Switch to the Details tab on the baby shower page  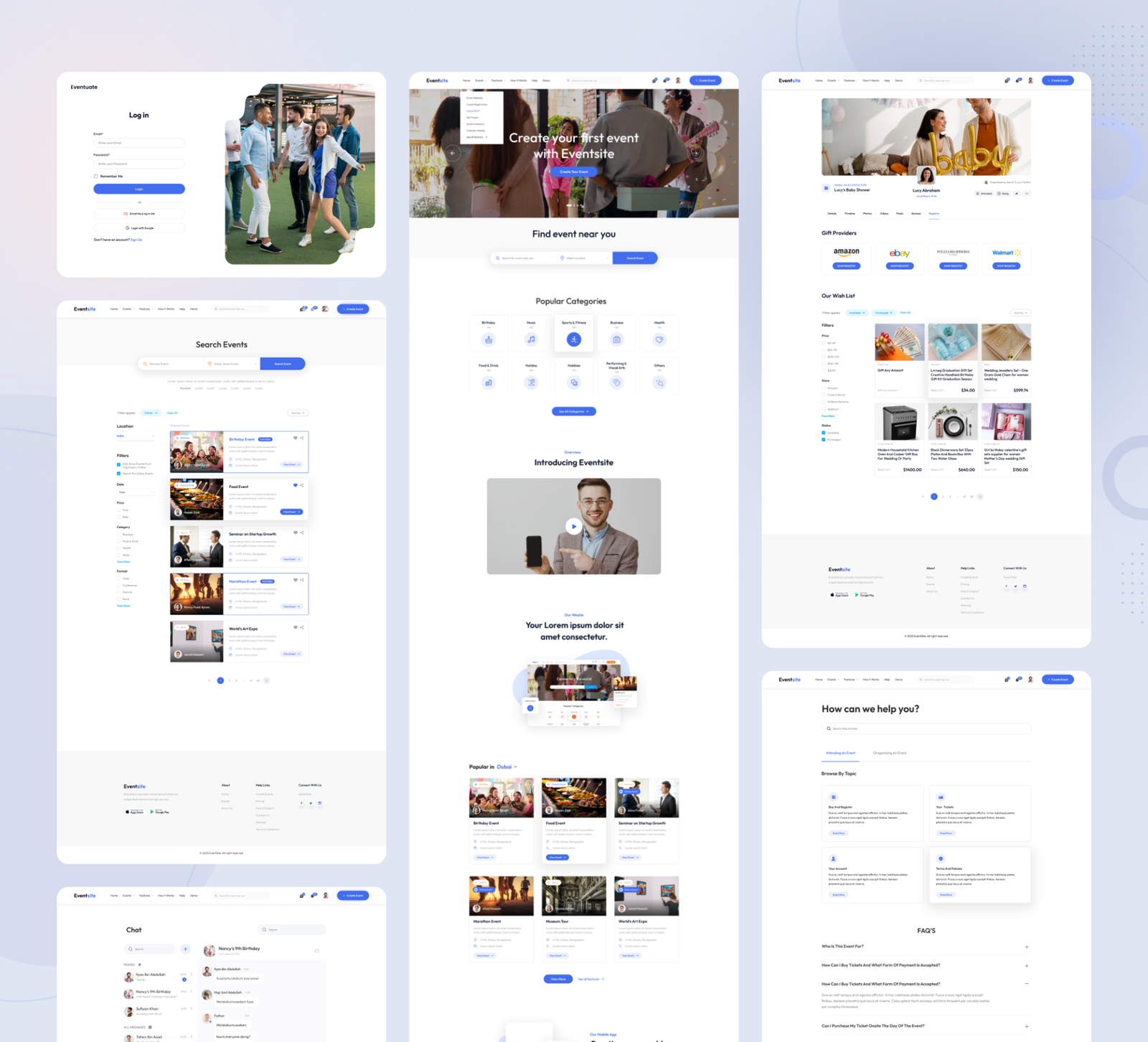[832, 213]
